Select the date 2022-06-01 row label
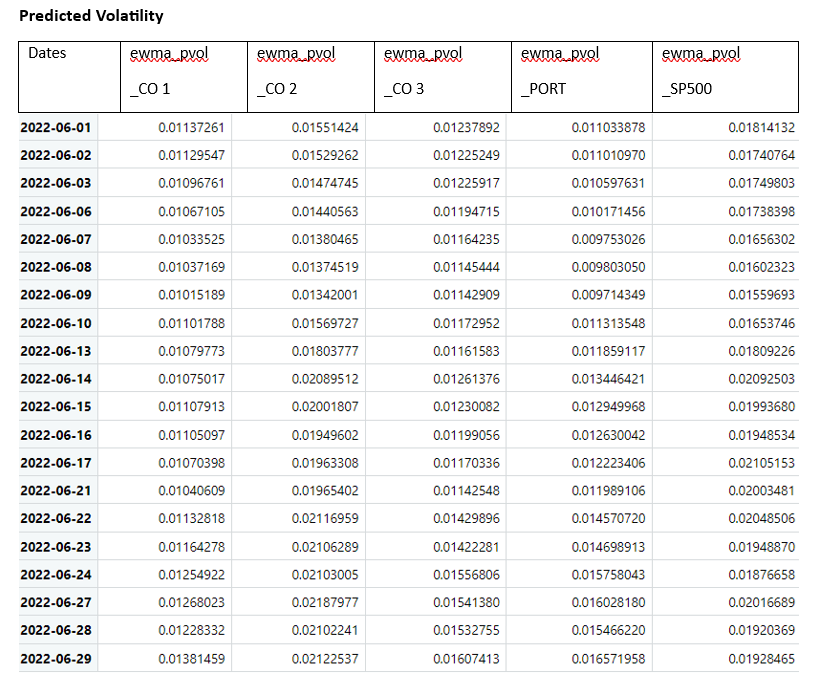Screen dimensions: 822x682 coord(56,128)
